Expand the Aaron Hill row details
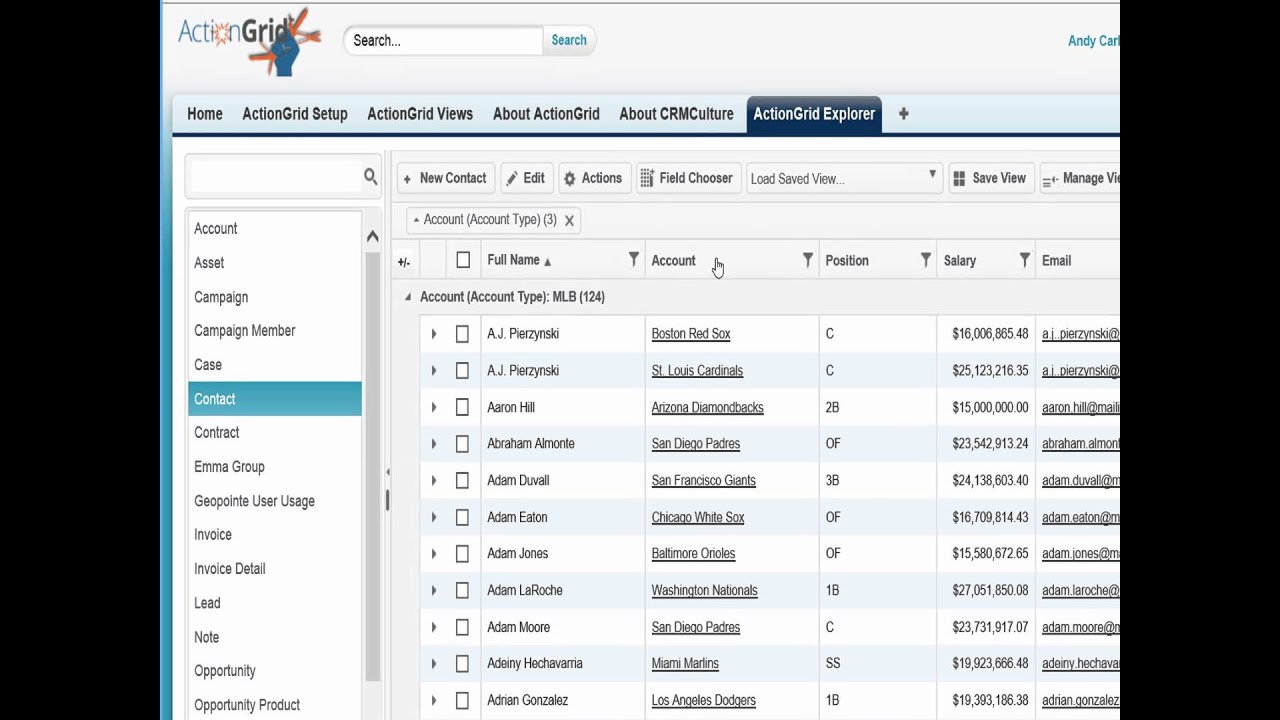 pos(434,407)
